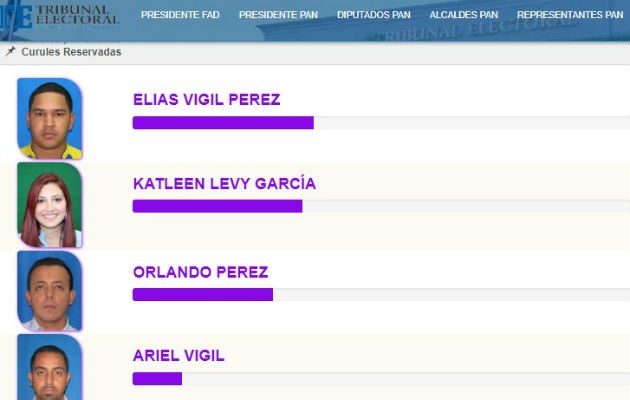Click Elias Vigil Perez's photo

[50, 118]
